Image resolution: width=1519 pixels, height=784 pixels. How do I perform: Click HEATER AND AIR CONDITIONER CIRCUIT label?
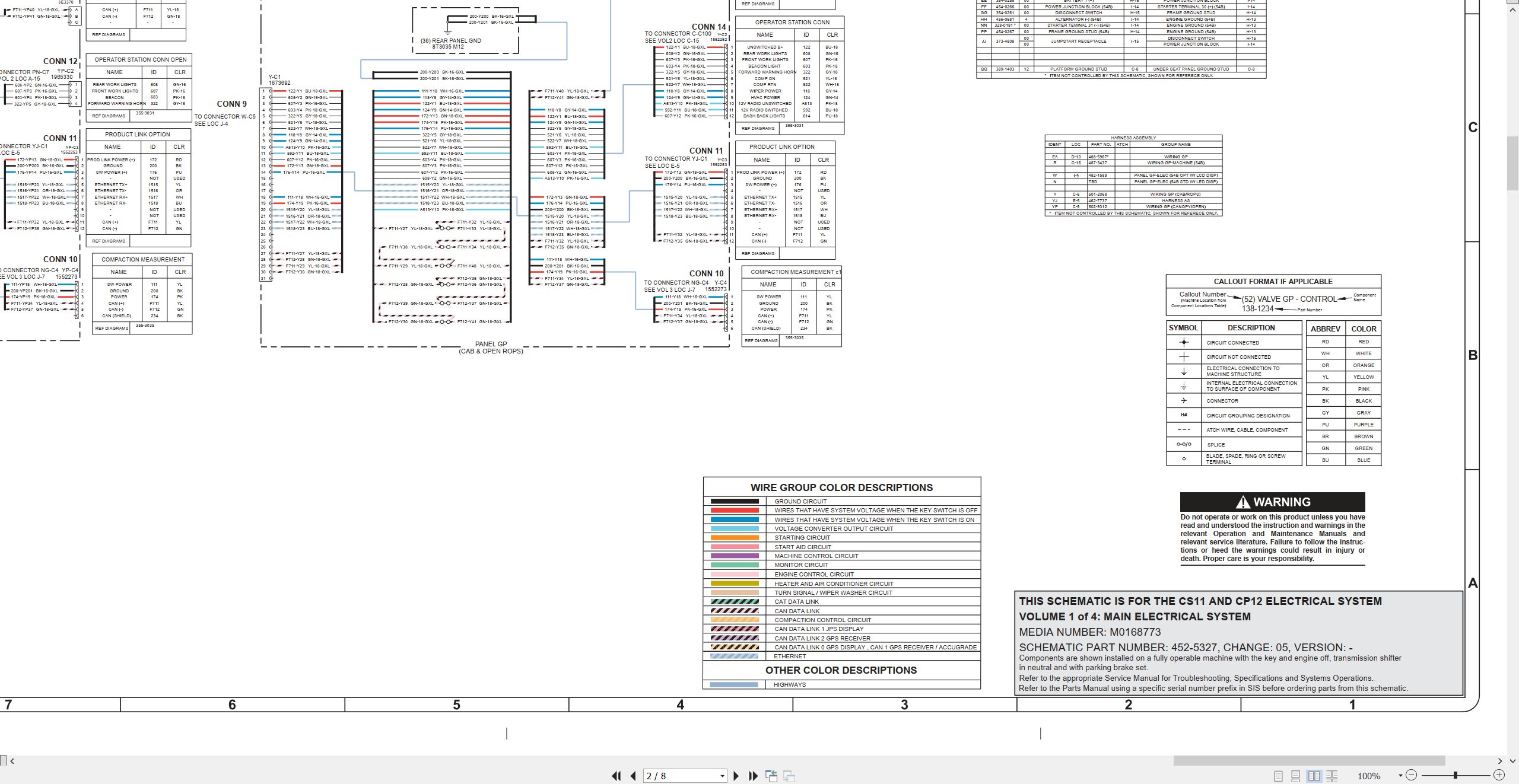[834, 584]
